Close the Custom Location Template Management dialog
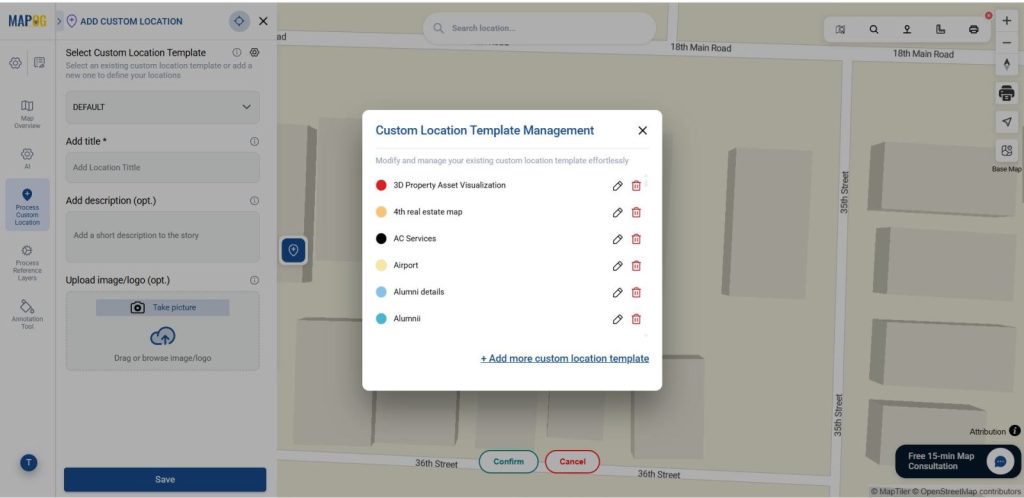The height and width of the screenshot is (498, 1024). tap(643, 131)
